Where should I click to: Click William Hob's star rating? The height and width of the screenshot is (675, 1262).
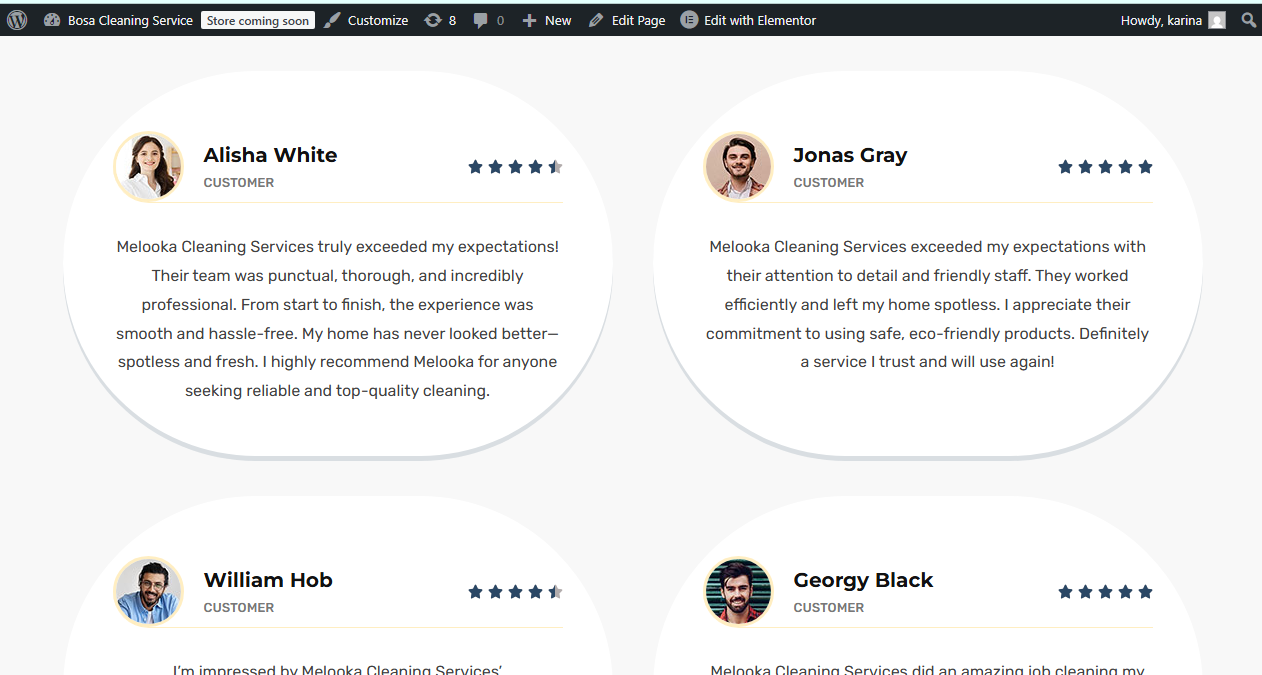[x=516, y=592]
